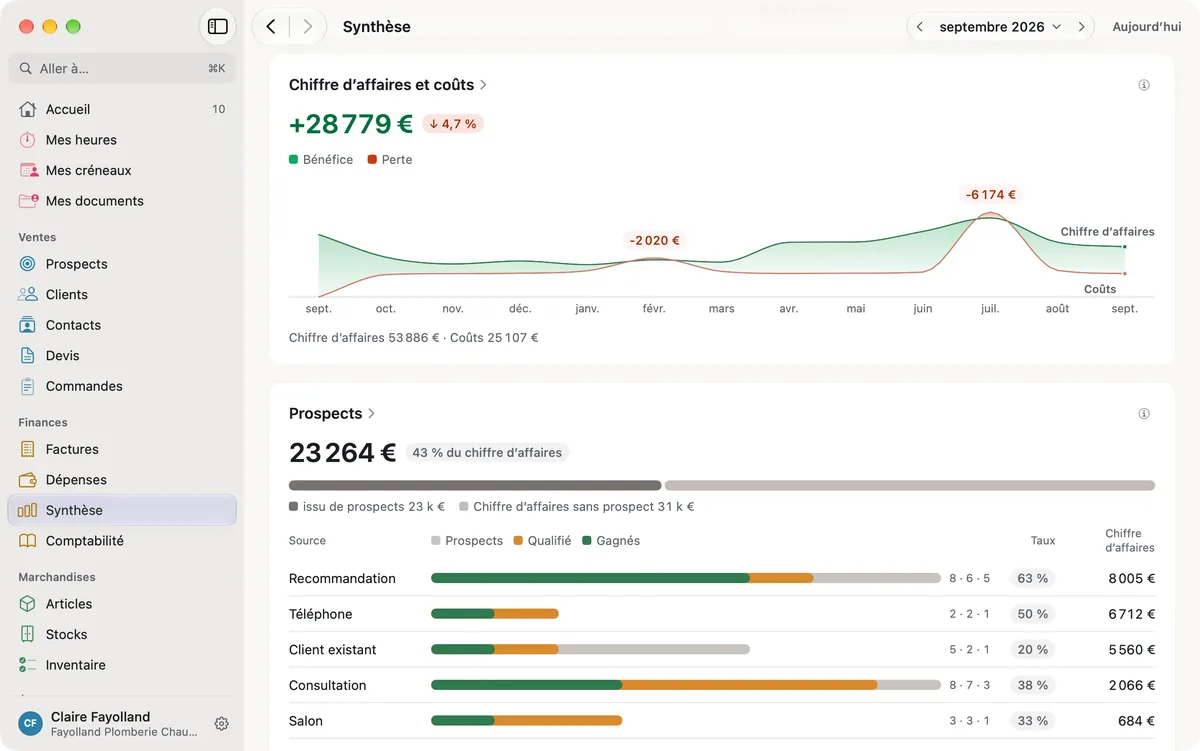
Task: Select Clients in the Ventes section
Action: point(122,294)
